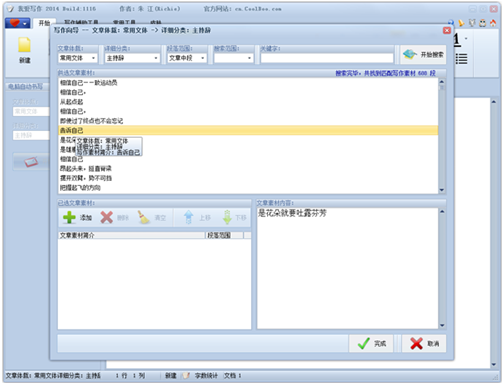The height and width of the screenshot is (386, 502).
Task: Switch to the 开始 ribbon tab
Action: pyautogui.click(x=44, y=23)
